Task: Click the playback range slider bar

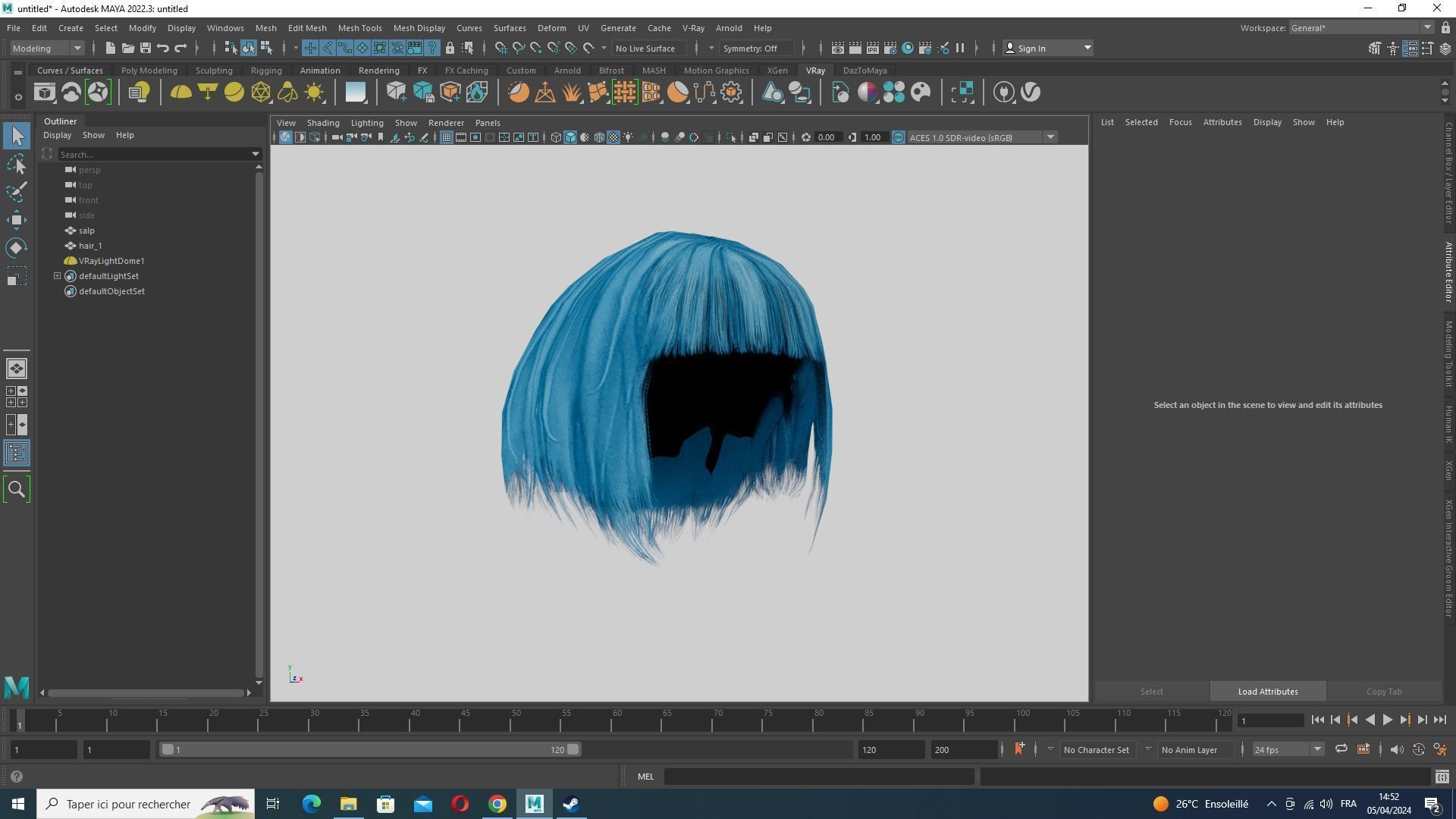Action: point(370,749)
